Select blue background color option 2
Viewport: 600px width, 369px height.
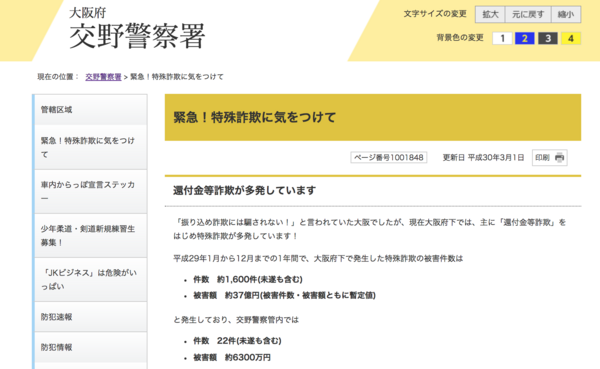525,38
